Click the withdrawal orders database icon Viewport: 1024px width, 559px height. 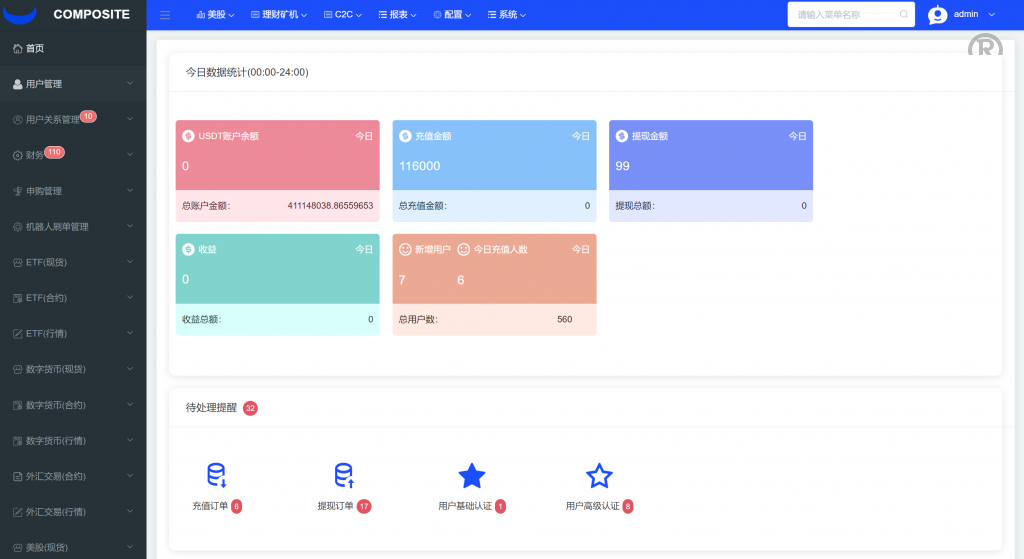344,475
